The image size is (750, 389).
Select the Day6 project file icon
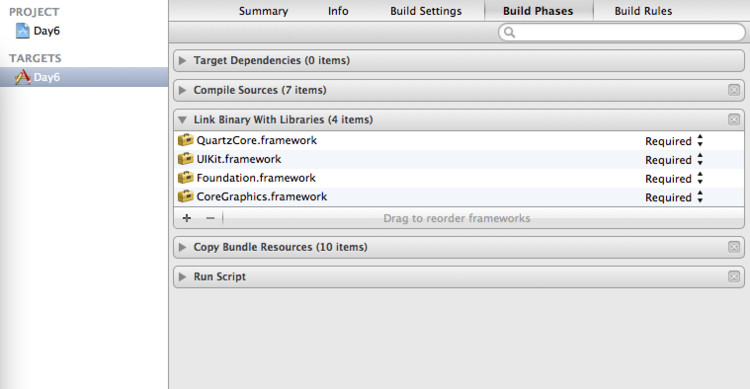coord(22,31)
